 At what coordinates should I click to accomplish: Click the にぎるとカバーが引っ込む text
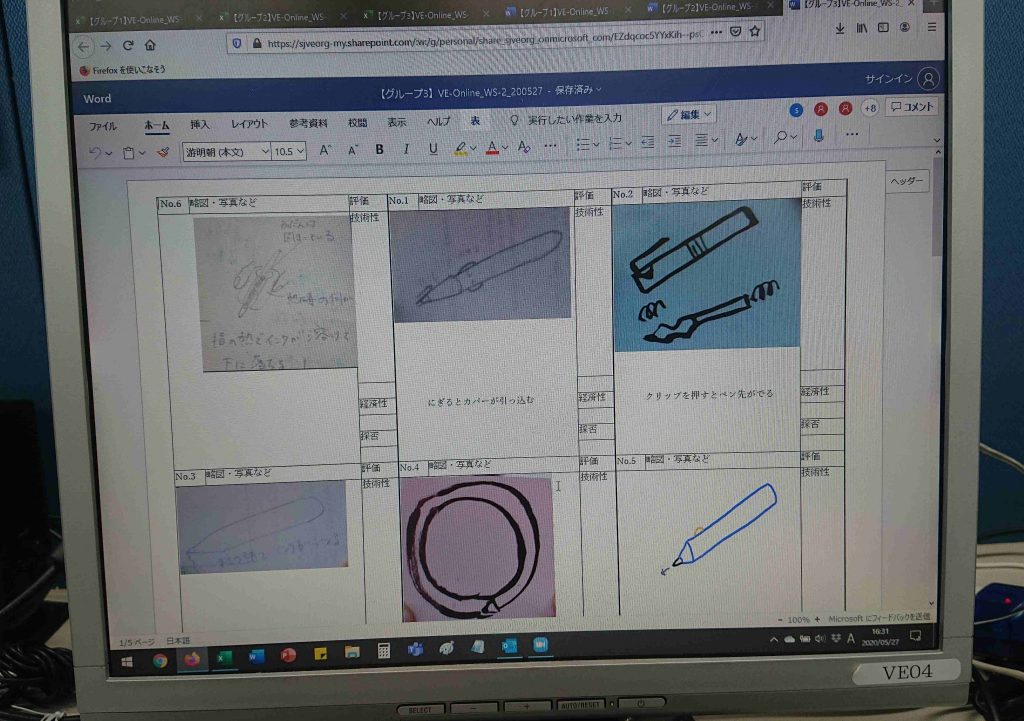point(481,401)
